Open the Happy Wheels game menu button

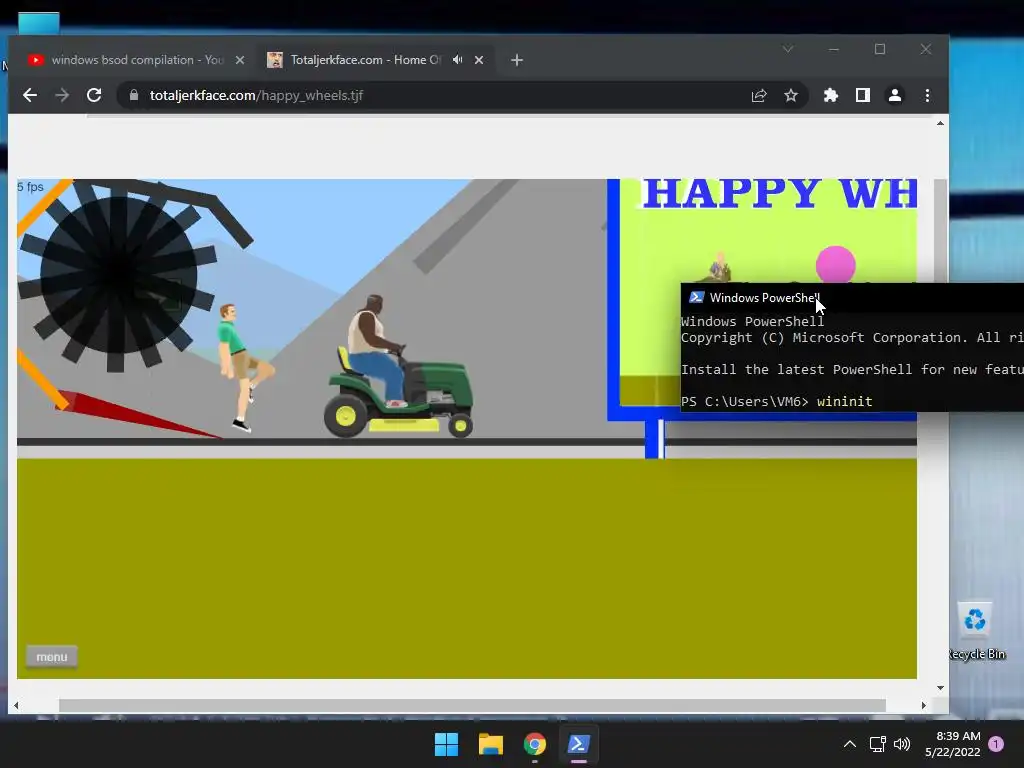[52, 657]
